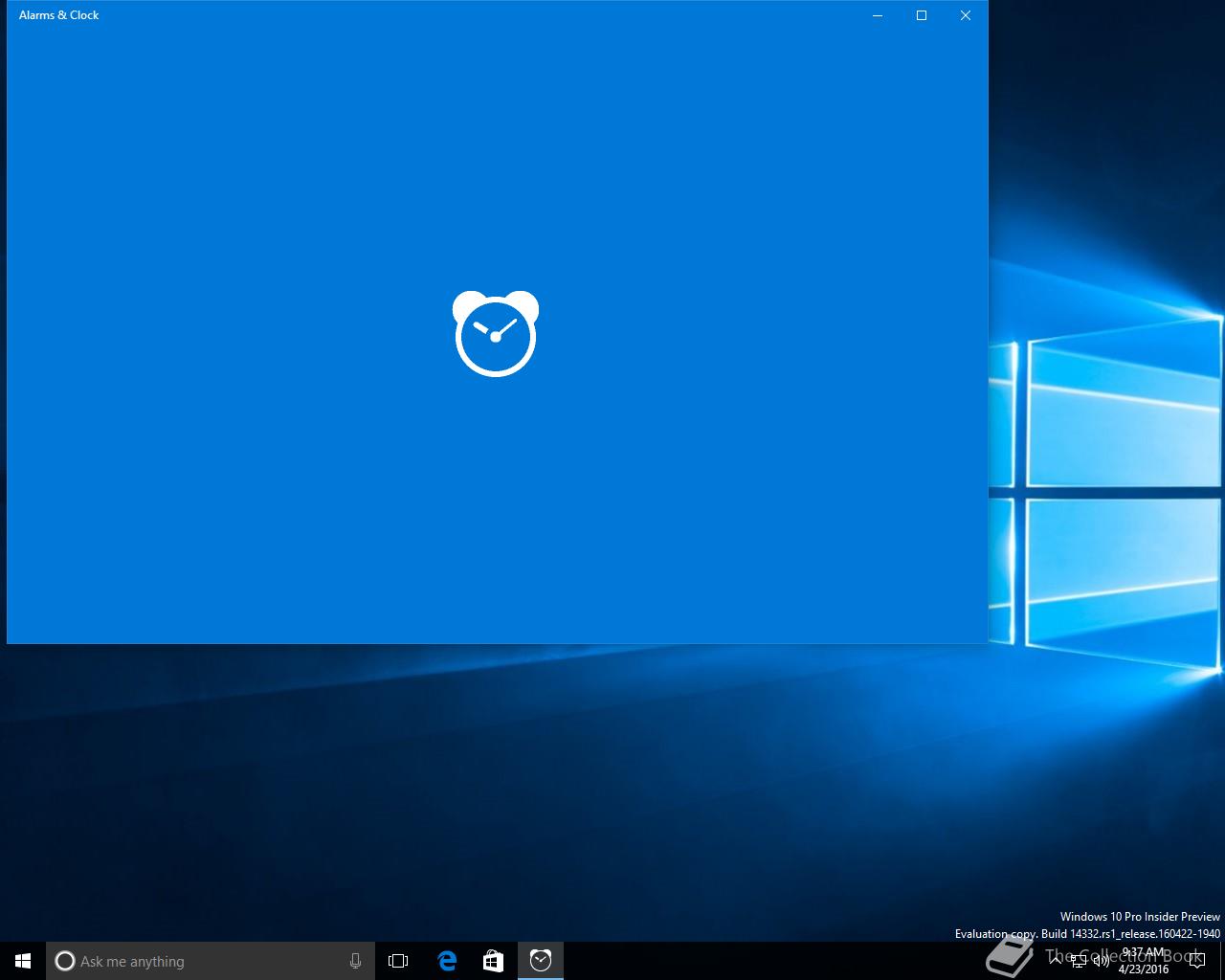Screen dimensions: 1225x980
Task: Open the clock showing 9:37 AM
Action: point(1144,961)
